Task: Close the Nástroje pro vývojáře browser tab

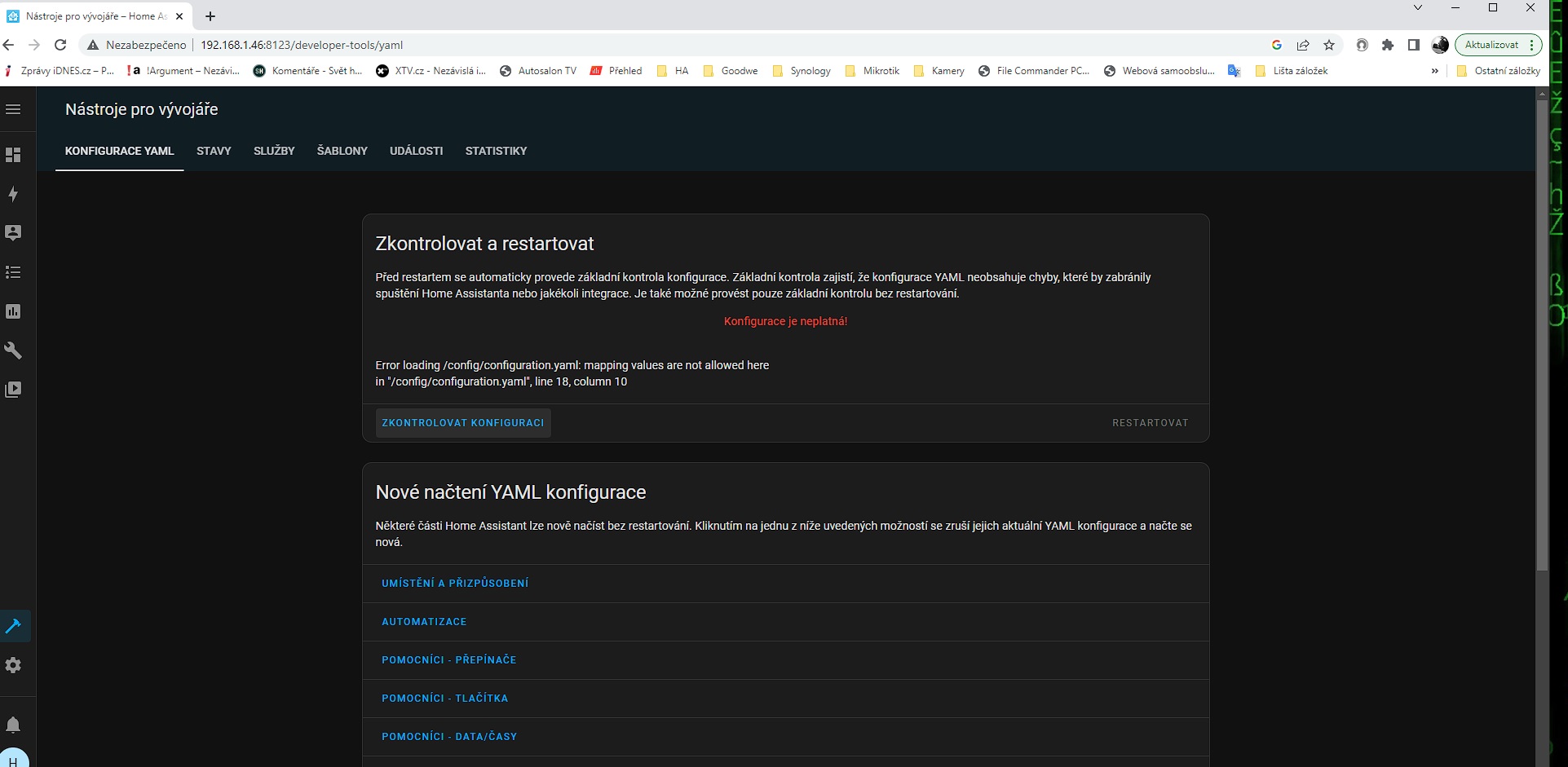Action: pyautogui.click(x=179, y=16)
